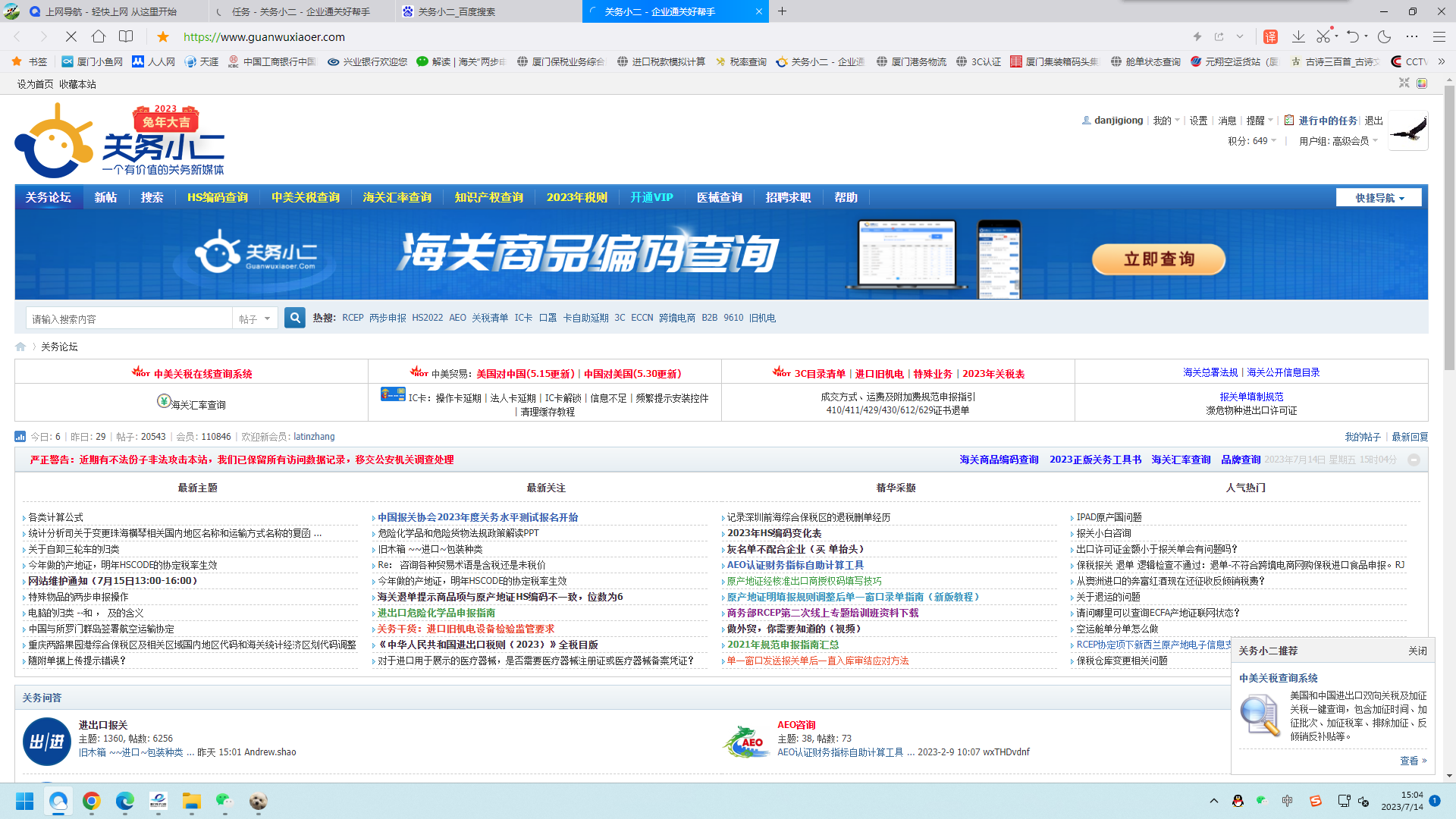Expand the 用户组 高级会员 dropdown
Screen dimensions: 1456x819
click(x=1338, y=141)
